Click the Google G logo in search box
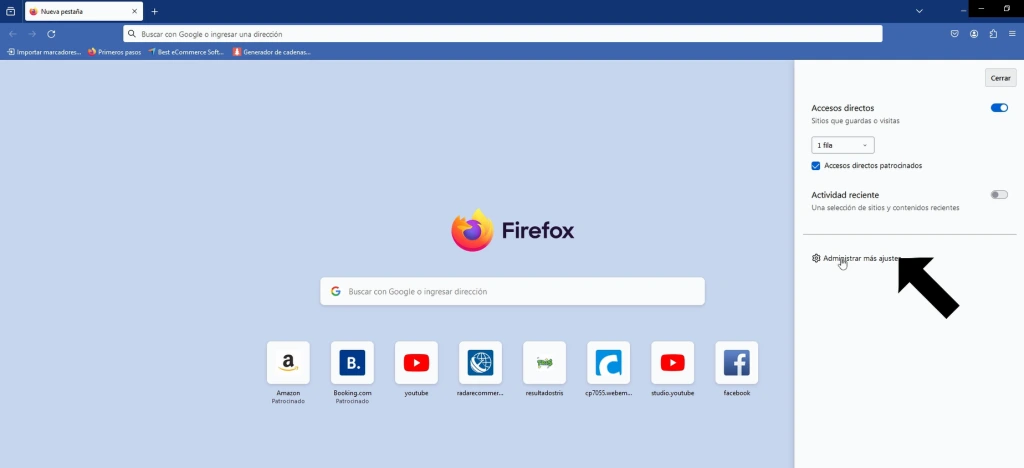 click(x=336, y=291)
